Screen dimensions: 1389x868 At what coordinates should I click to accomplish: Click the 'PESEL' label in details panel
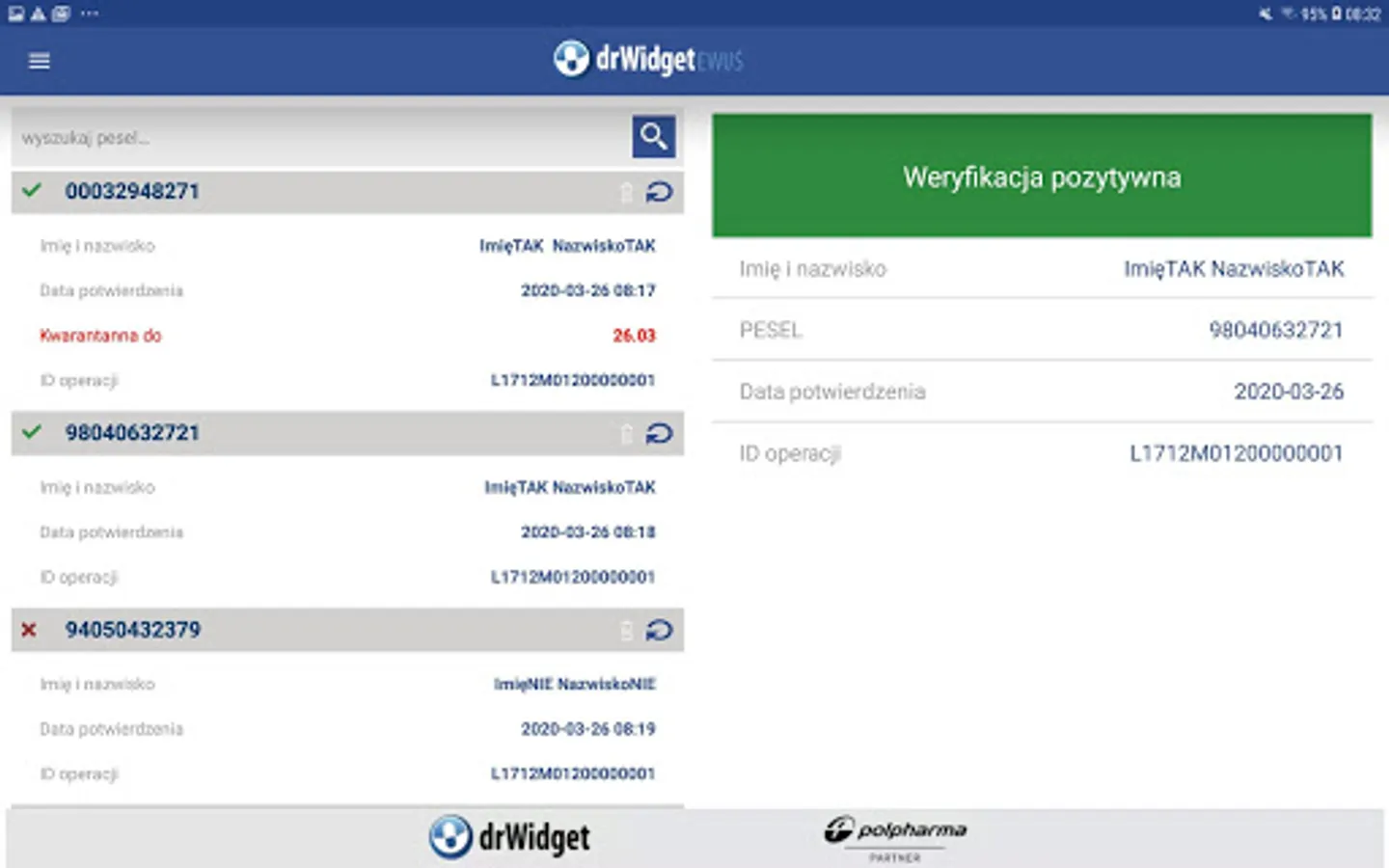pos(771,331)
